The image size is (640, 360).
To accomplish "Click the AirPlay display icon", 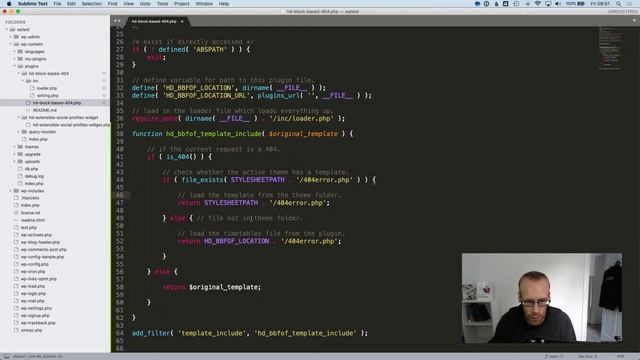I will click(x=548, y=4).
